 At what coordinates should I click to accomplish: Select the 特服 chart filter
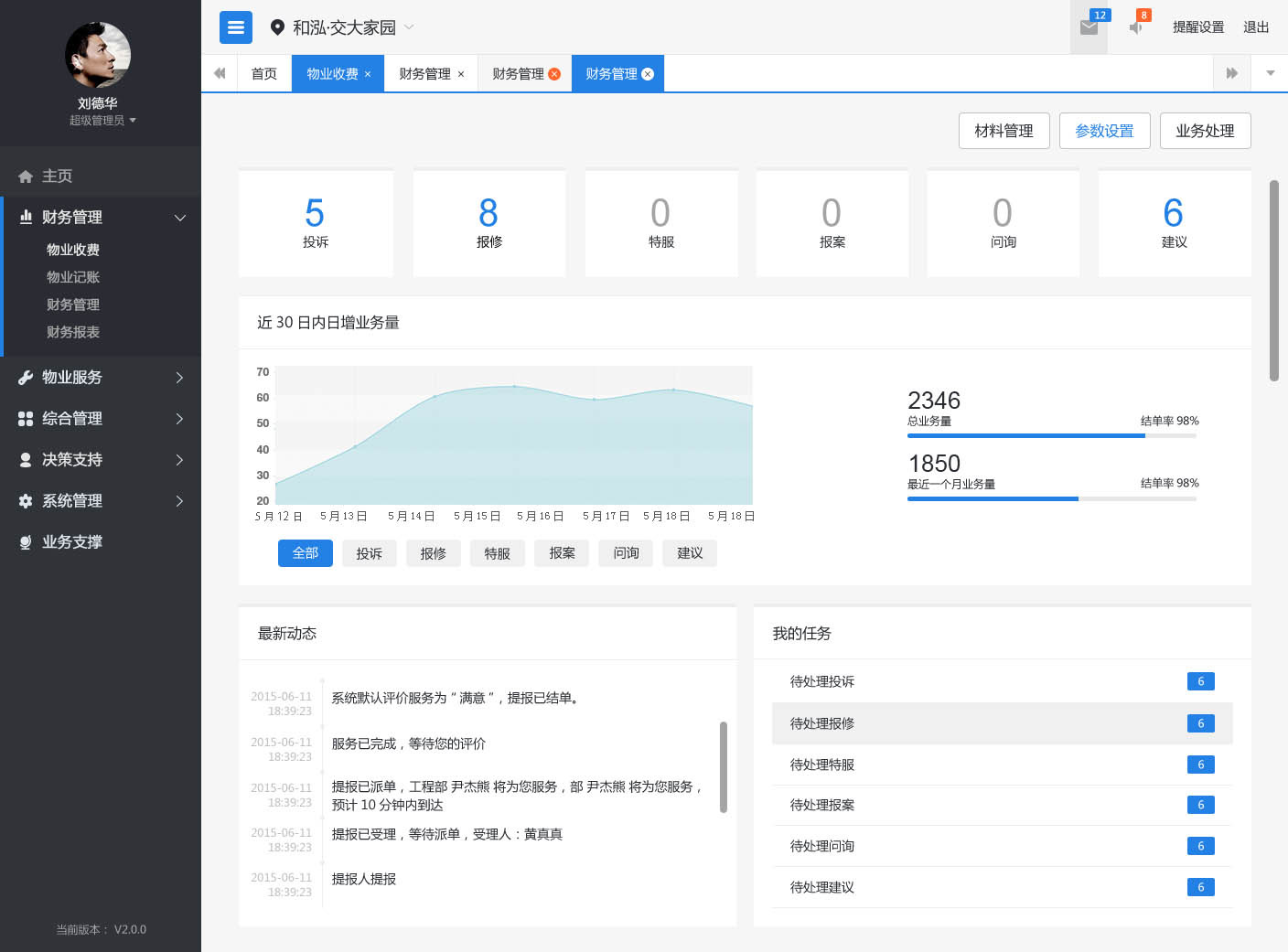click(x=498, y=553)
